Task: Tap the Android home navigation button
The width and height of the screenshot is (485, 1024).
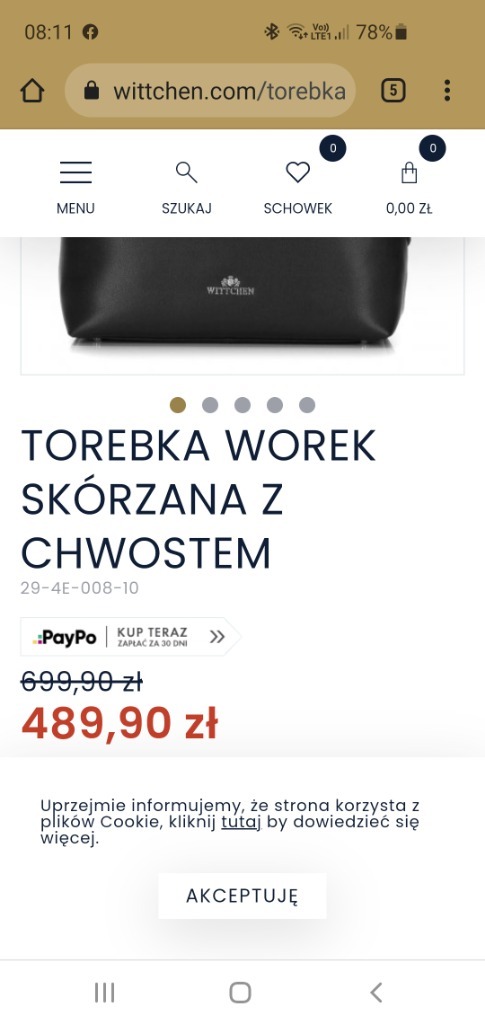Action: [240, 993]
